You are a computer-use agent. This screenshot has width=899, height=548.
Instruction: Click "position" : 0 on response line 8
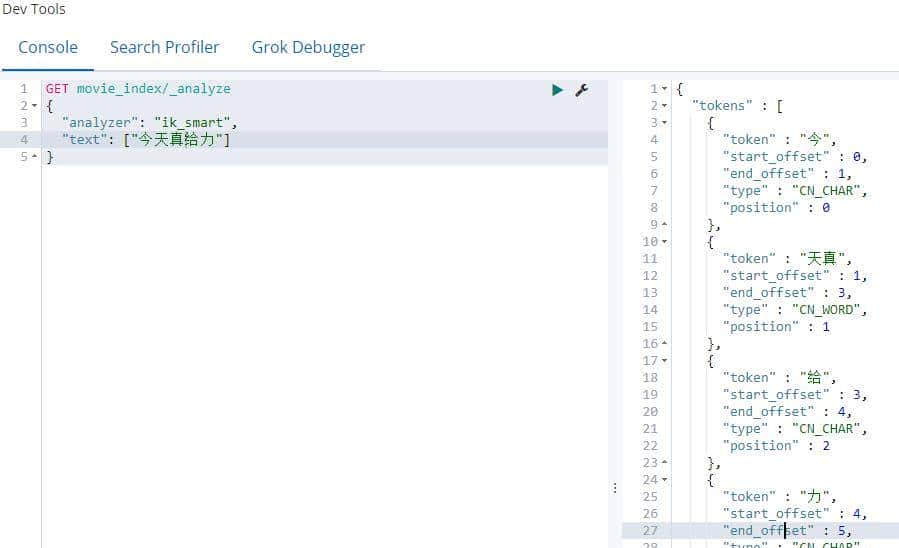pos(776,208)
